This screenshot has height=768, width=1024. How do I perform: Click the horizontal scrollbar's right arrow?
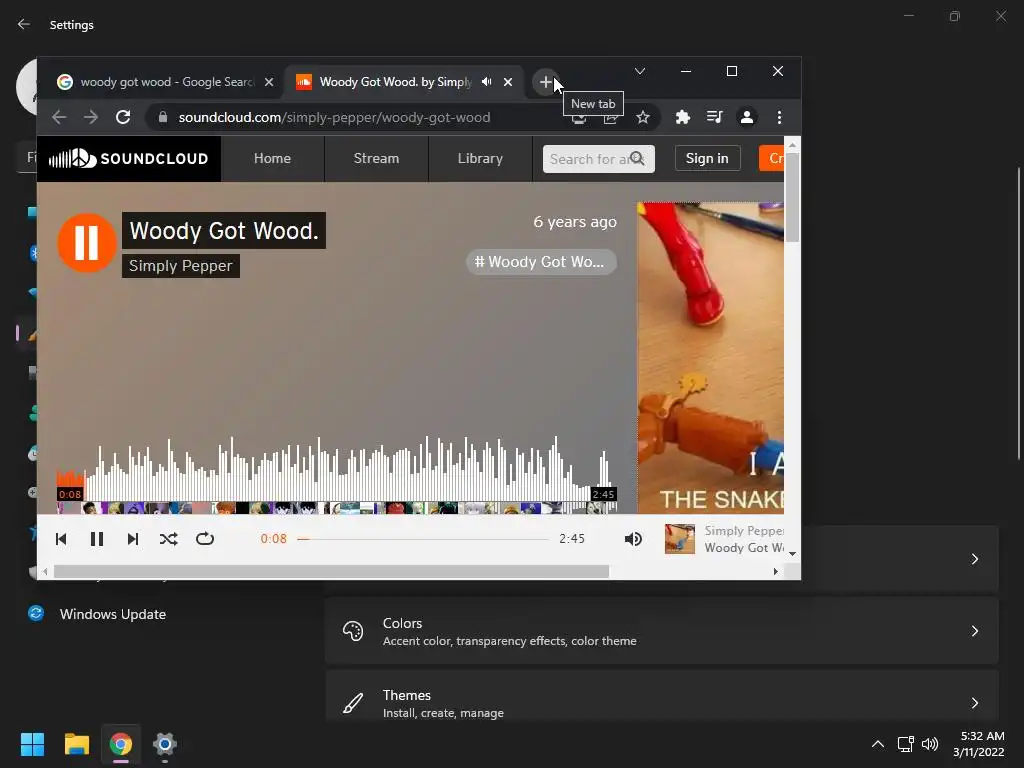pos(775,572)
